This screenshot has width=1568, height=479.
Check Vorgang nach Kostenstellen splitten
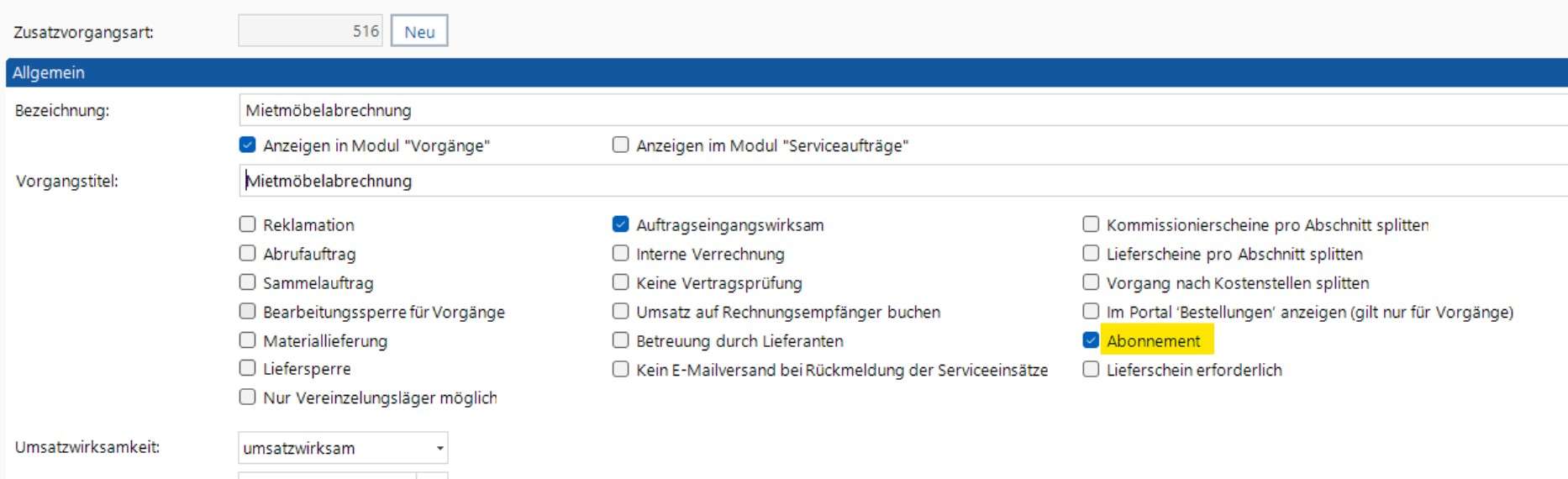(1091, 283)
